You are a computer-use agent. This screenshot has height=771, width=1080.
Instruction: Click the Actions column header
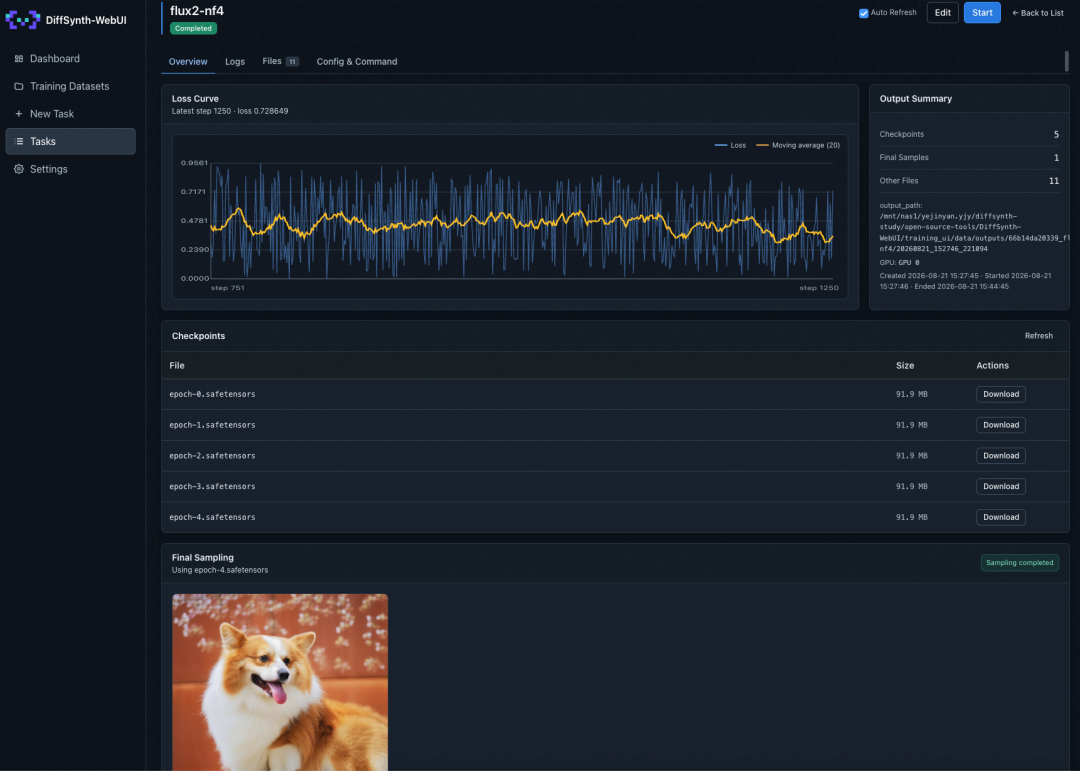tap(992, 365)
